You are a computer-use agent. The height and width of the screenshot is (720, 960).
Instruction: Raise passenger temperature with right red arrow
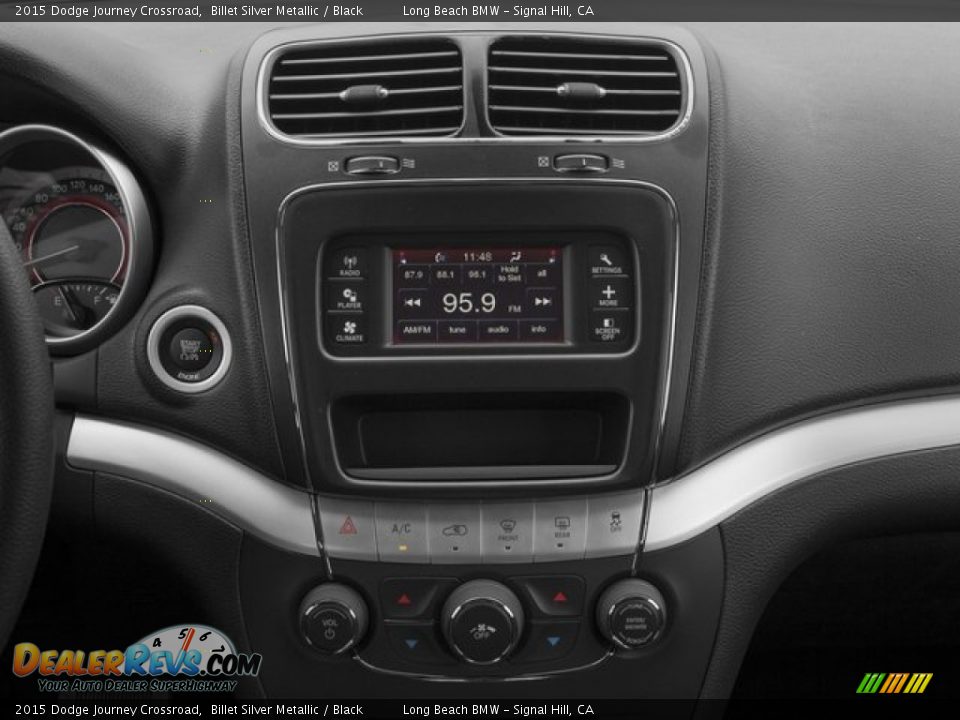[560, 597]
